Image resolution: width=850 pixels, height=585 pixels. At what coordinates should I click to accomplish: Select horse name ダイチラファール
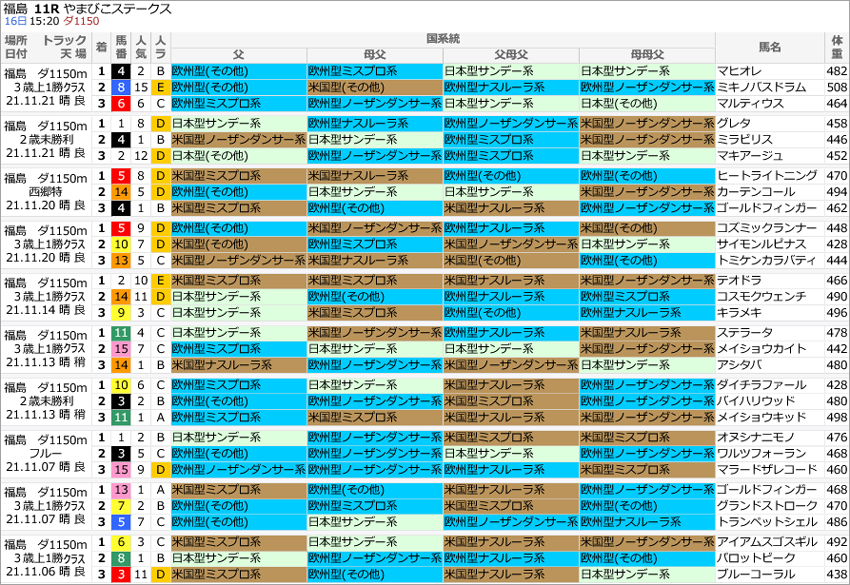coord(761,385)
